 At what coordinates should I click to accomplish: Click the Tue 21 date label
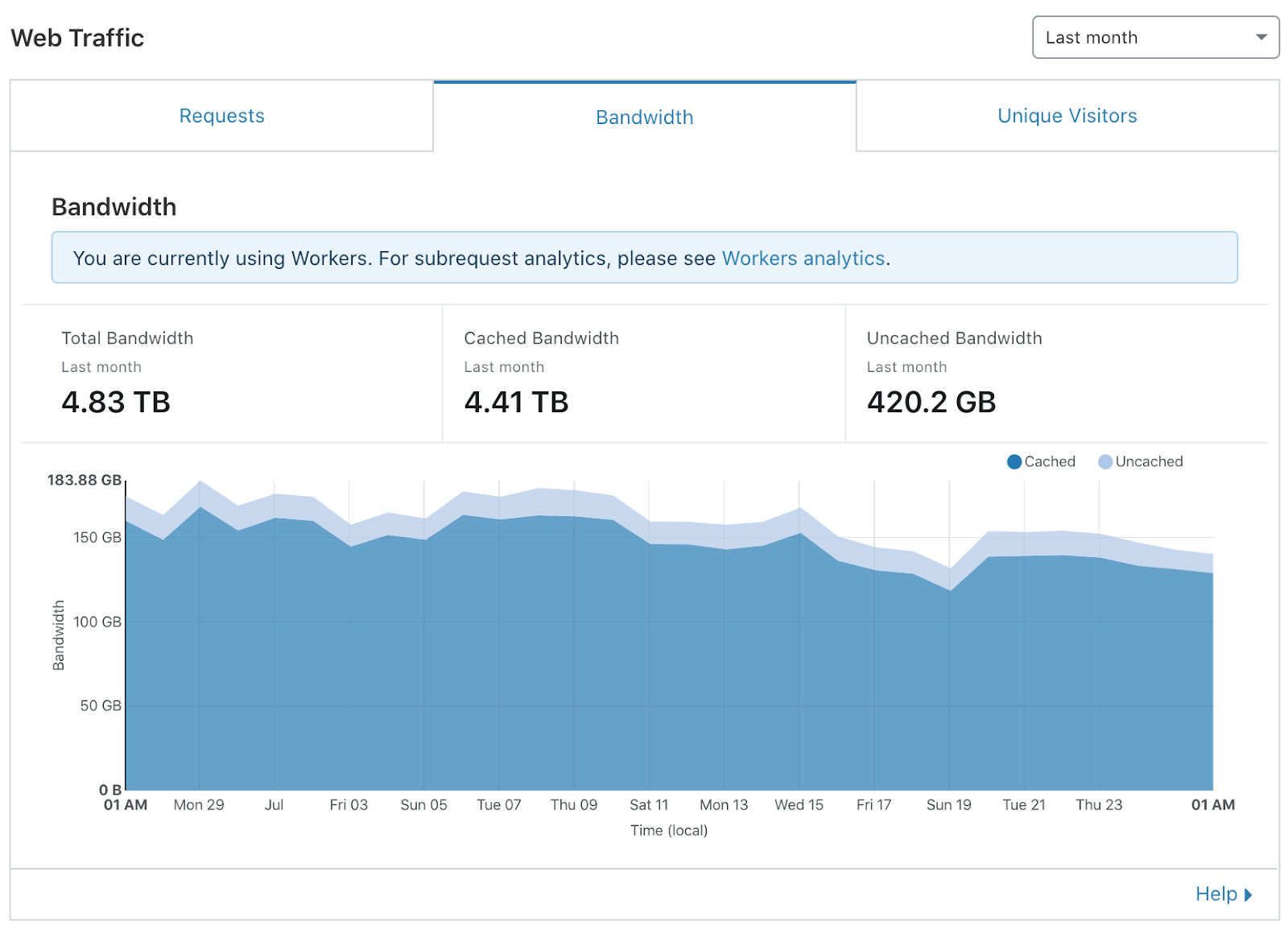pyautogui.click(x=1024, y=804)
